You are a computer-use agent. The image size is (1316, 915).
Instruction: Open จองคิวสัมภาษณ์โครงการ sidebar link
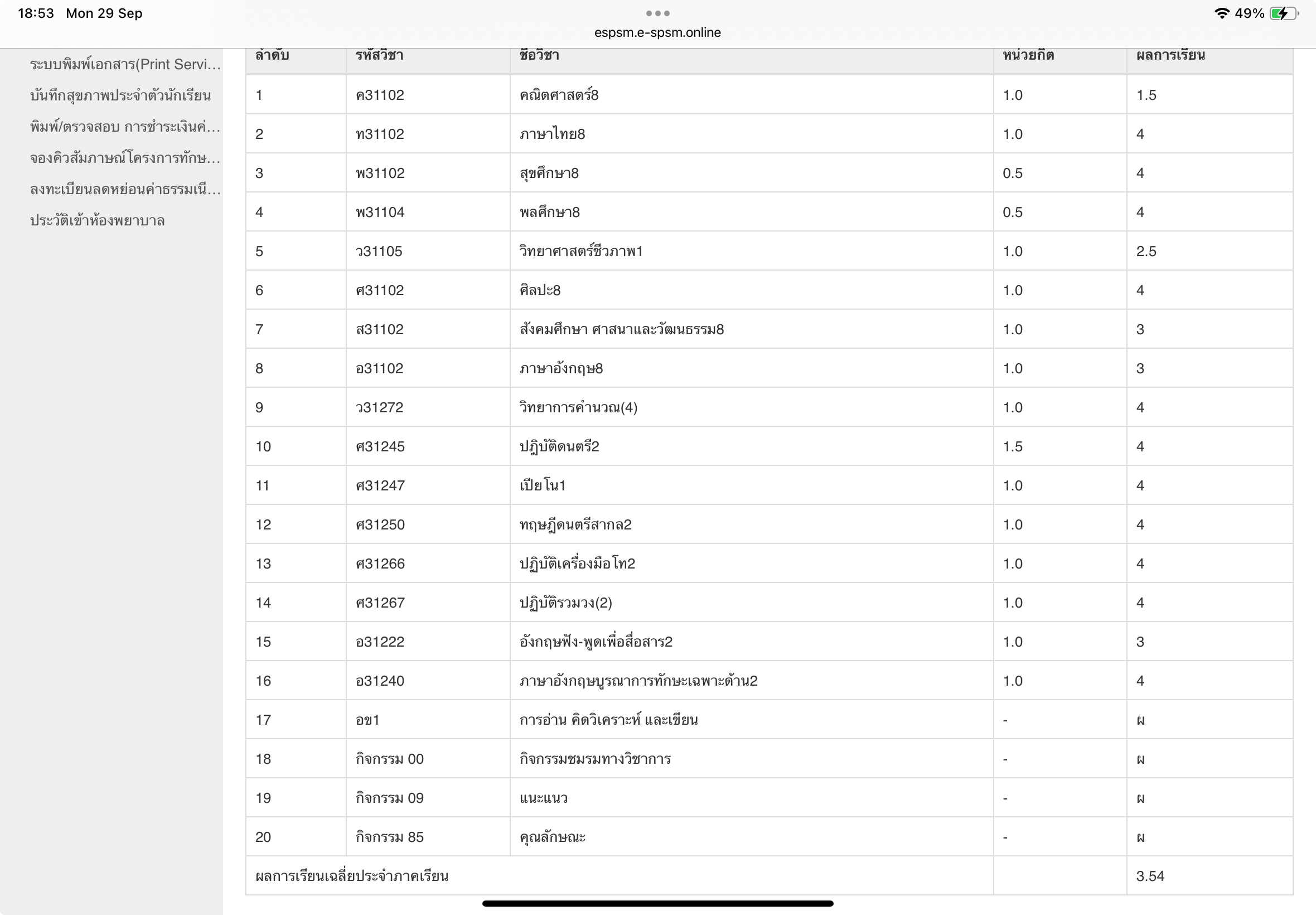pyautogui.click(x=125, y=158)
